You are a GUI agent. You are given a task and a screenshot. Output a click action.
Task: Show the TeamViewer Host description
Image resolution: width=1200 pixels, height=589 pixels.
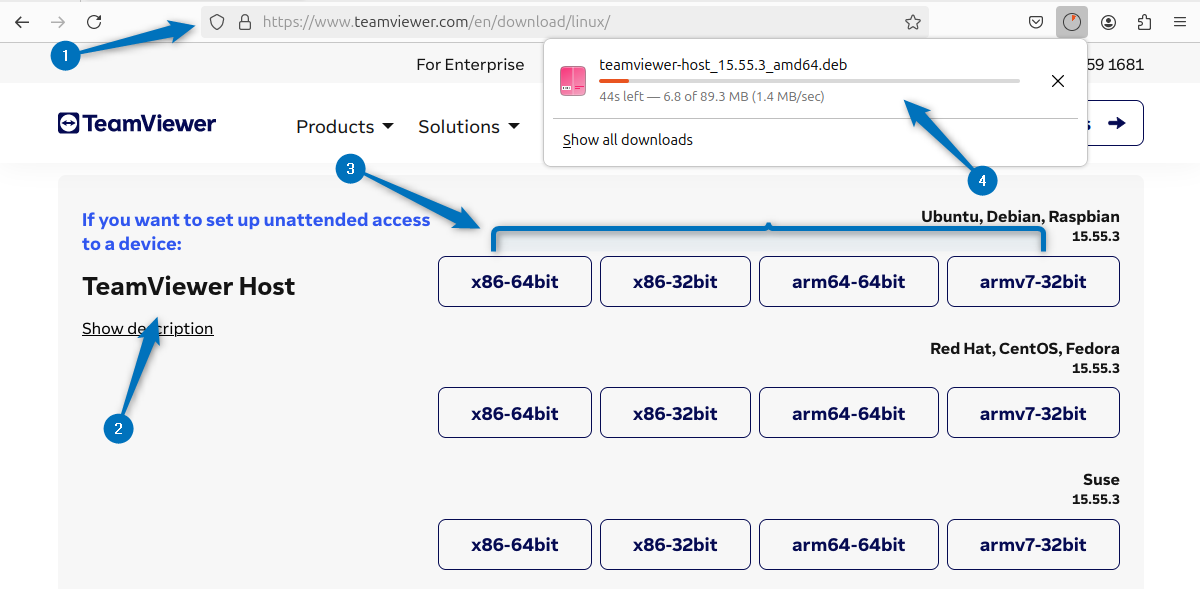click(148, 328)
